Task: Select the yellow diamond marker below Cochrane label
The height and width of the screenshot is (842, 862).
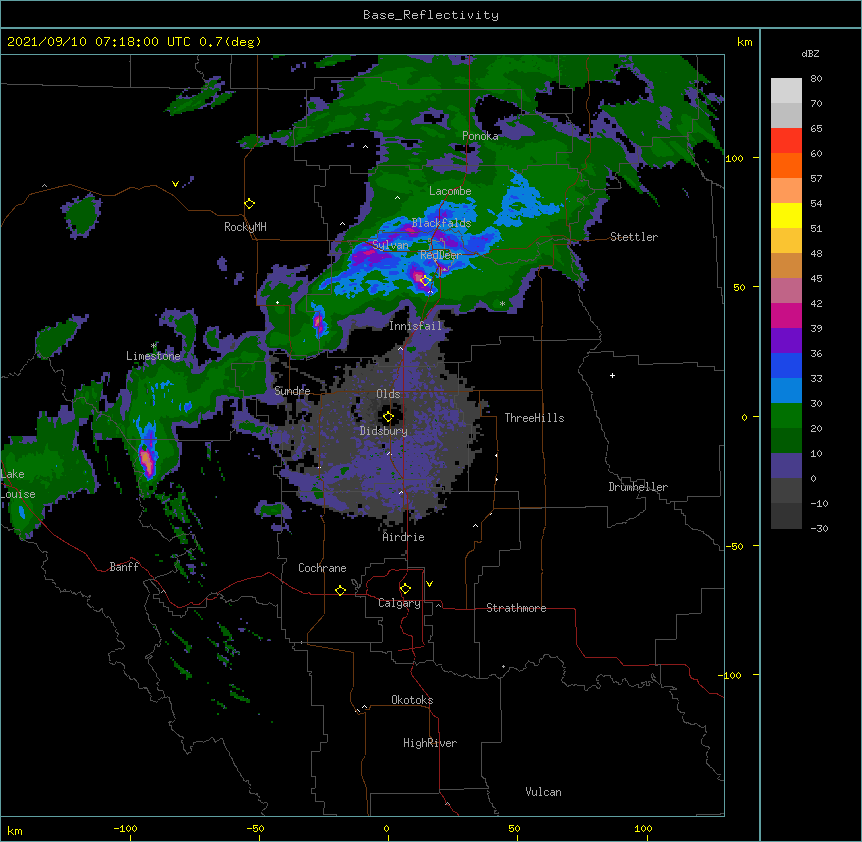Action: [340, 590]
